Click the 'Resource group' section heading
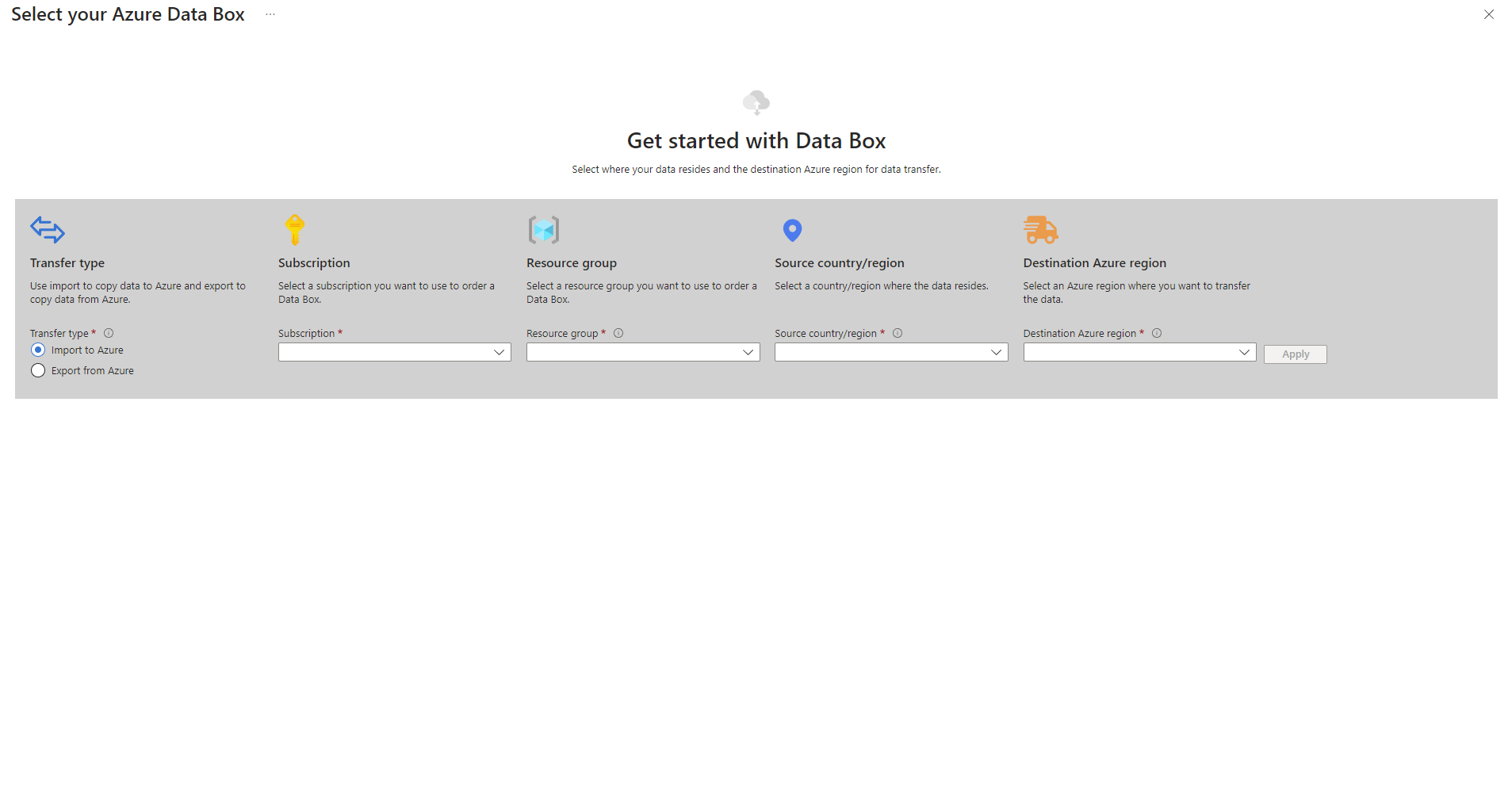Viewport: 1512px width, 796px height. tap(572, 263)
